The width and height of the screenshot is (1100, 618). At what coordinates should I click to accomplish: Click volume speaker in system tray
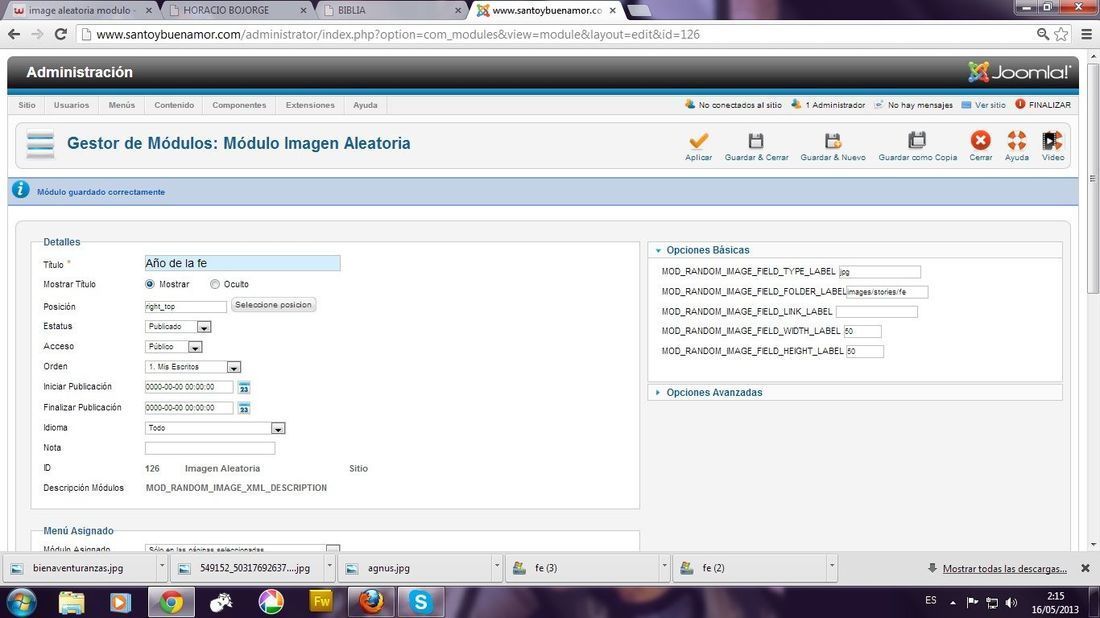1011,602
